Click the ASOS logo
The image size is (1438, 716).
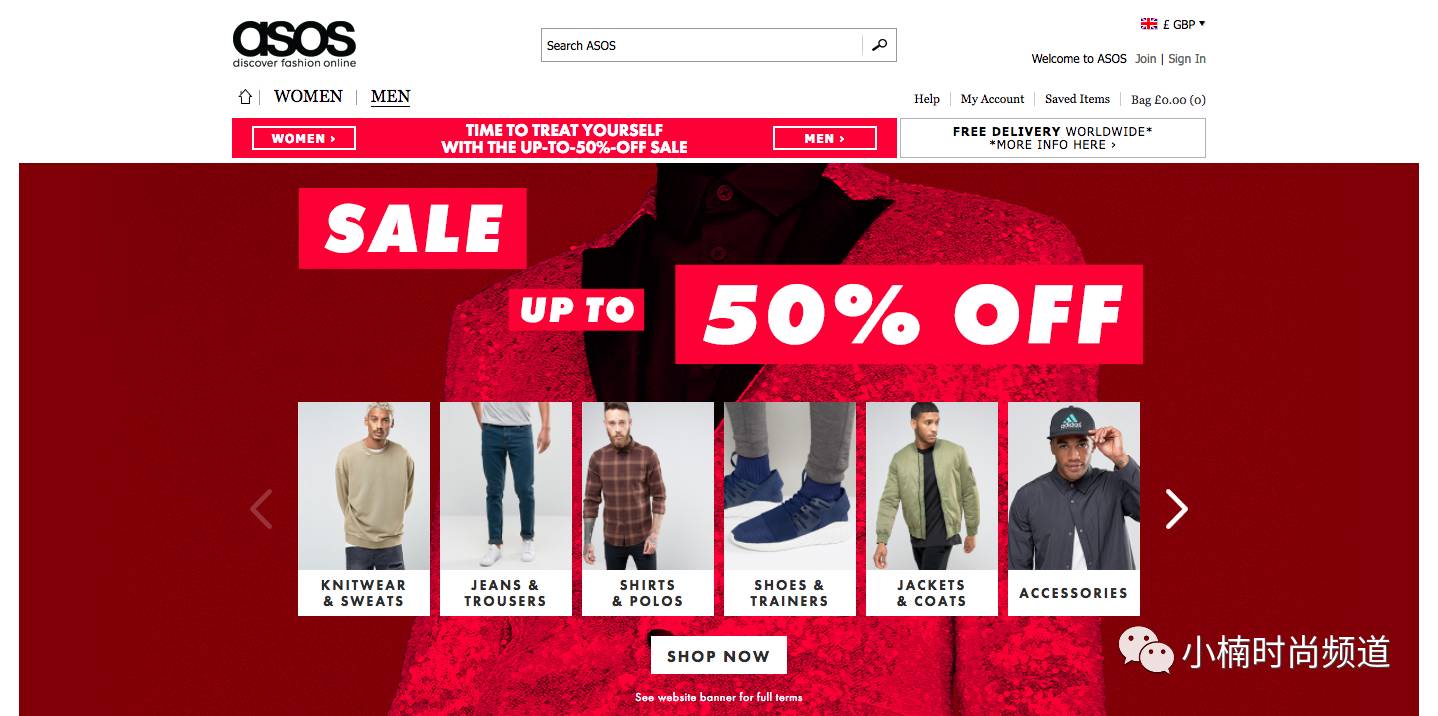[x=294, y=44]
